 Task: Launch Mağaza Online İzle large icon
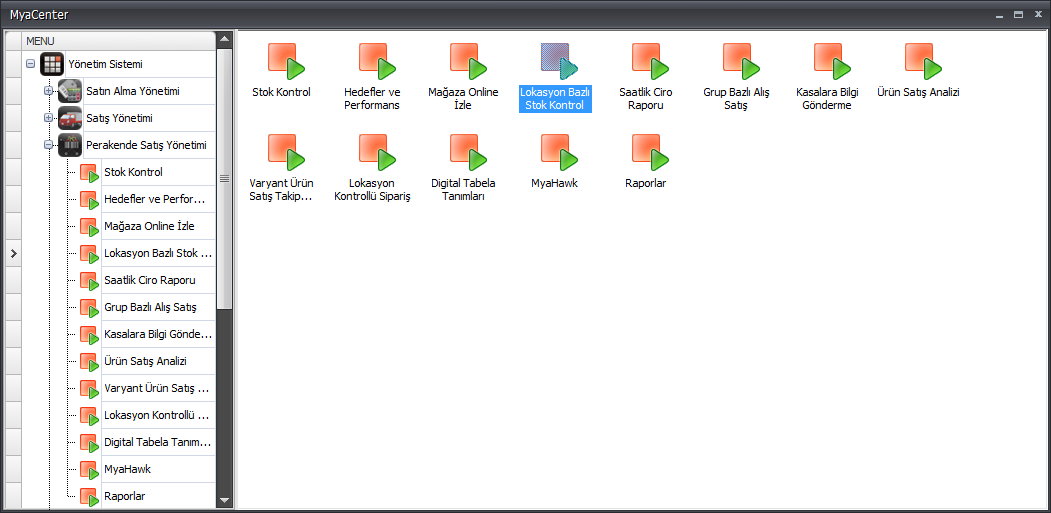click(469, 61)
